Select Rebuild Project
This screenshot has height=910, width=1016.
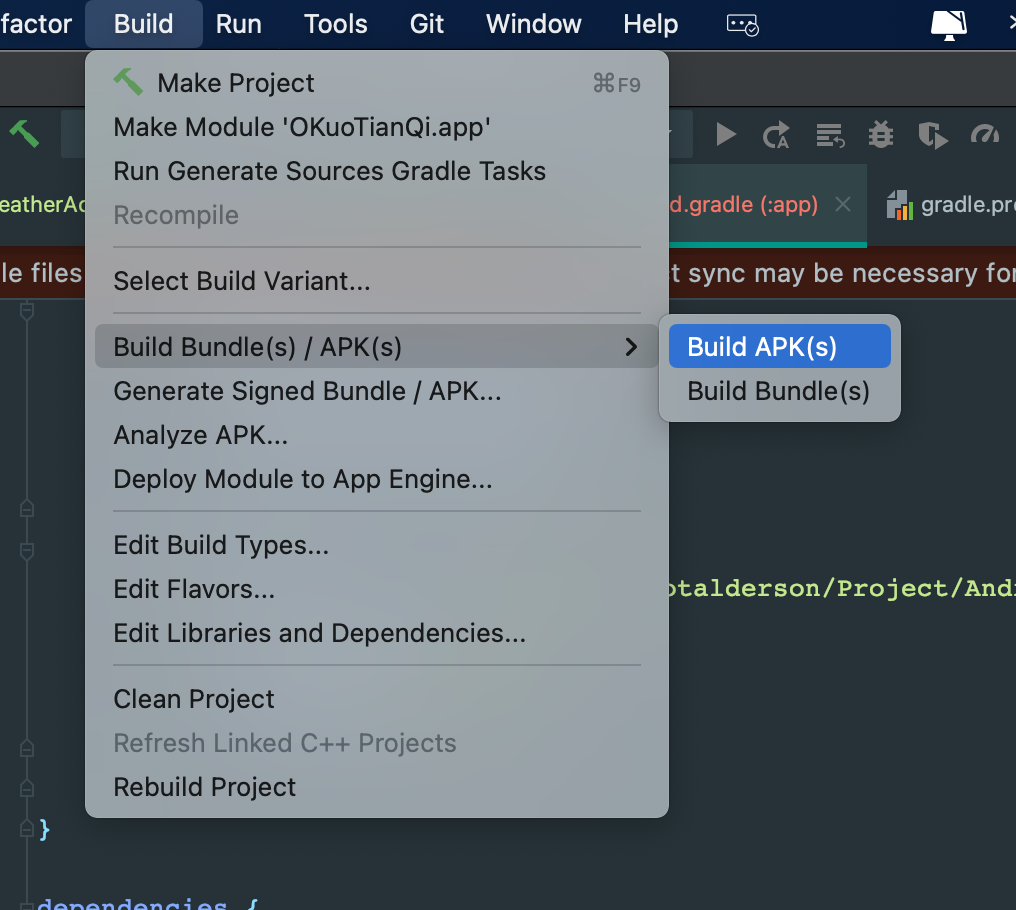click(x=376, y=787)
